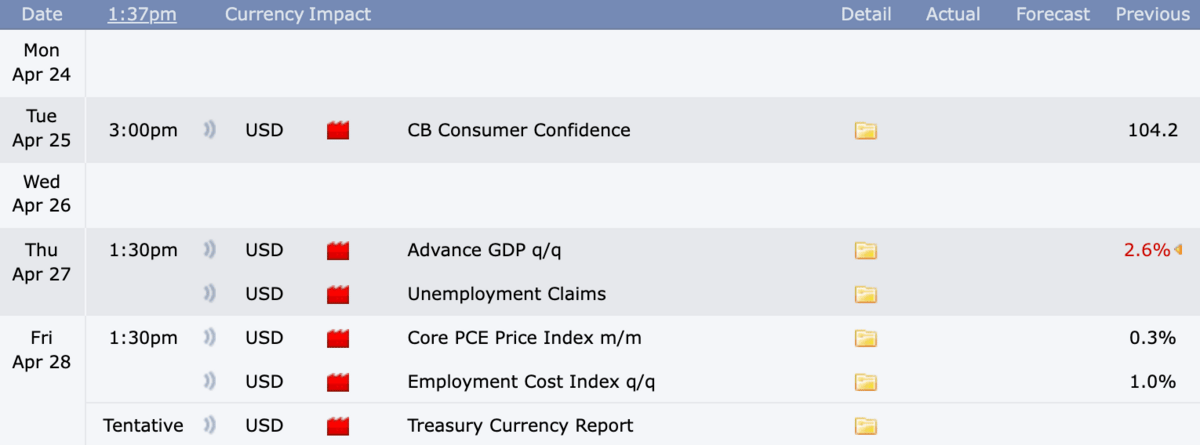Open detail folder for Unemployment Claims
1200x445 pixels.
[865, 294]
